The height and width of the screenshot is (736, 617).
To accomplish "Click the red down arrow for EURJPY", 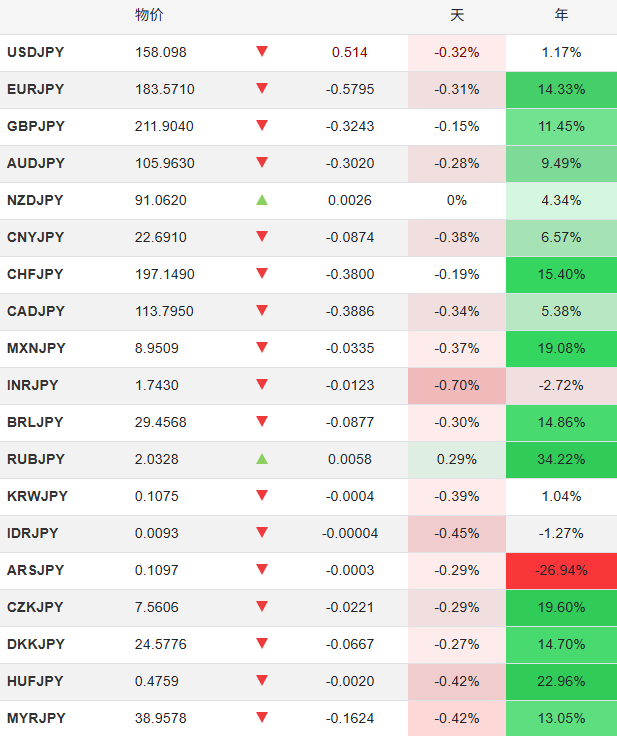I will [x=262, y=88].
